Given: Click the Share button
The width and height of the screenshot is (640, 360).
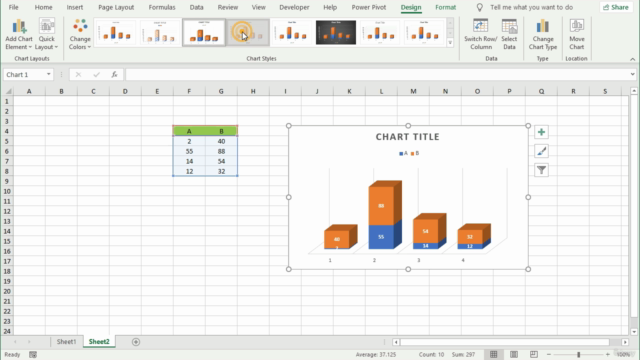Looking at the screenshot, I should 616,7.
